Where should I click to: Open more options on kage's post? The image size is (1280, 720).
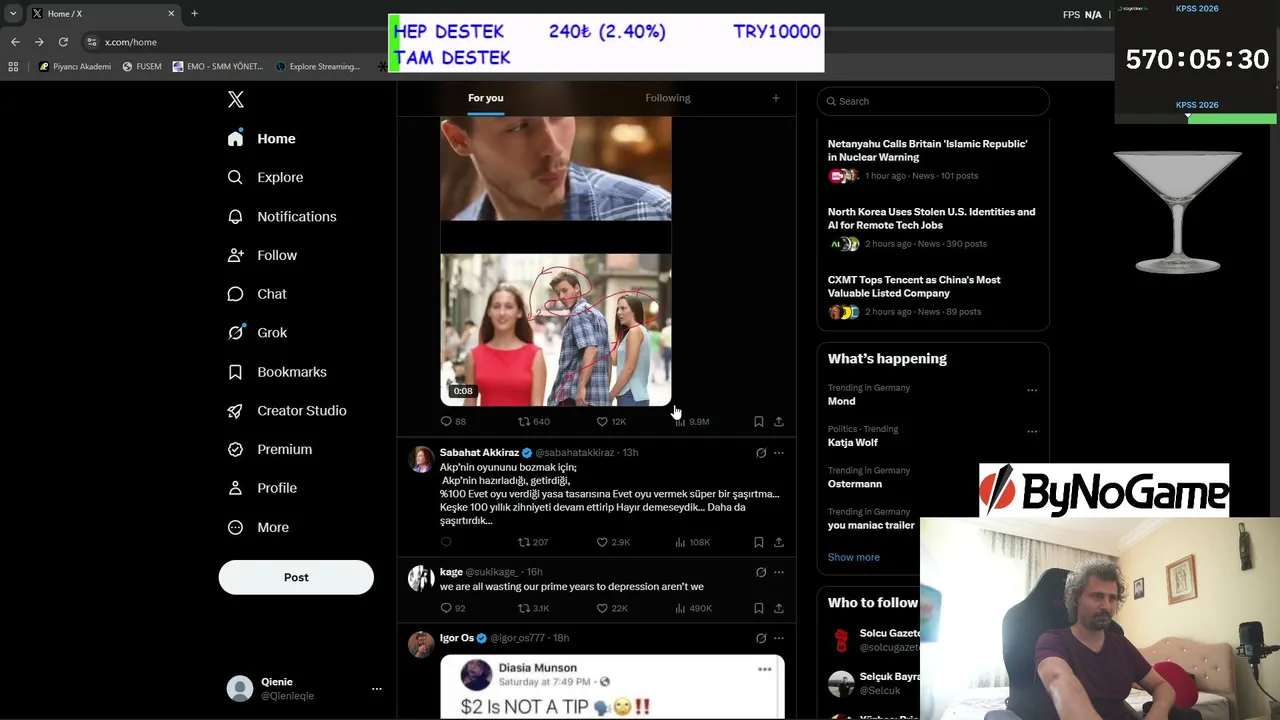pyautogui.click(x=779, y=572)
